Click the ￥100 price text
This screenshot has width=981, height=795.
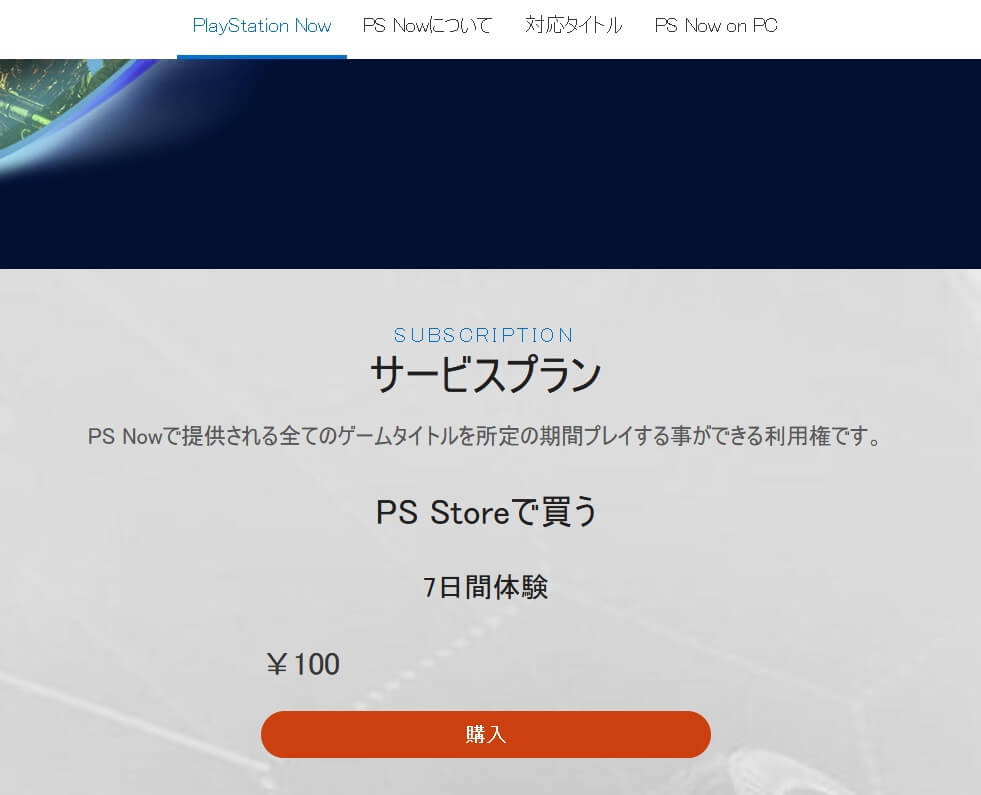coord(303,664)
